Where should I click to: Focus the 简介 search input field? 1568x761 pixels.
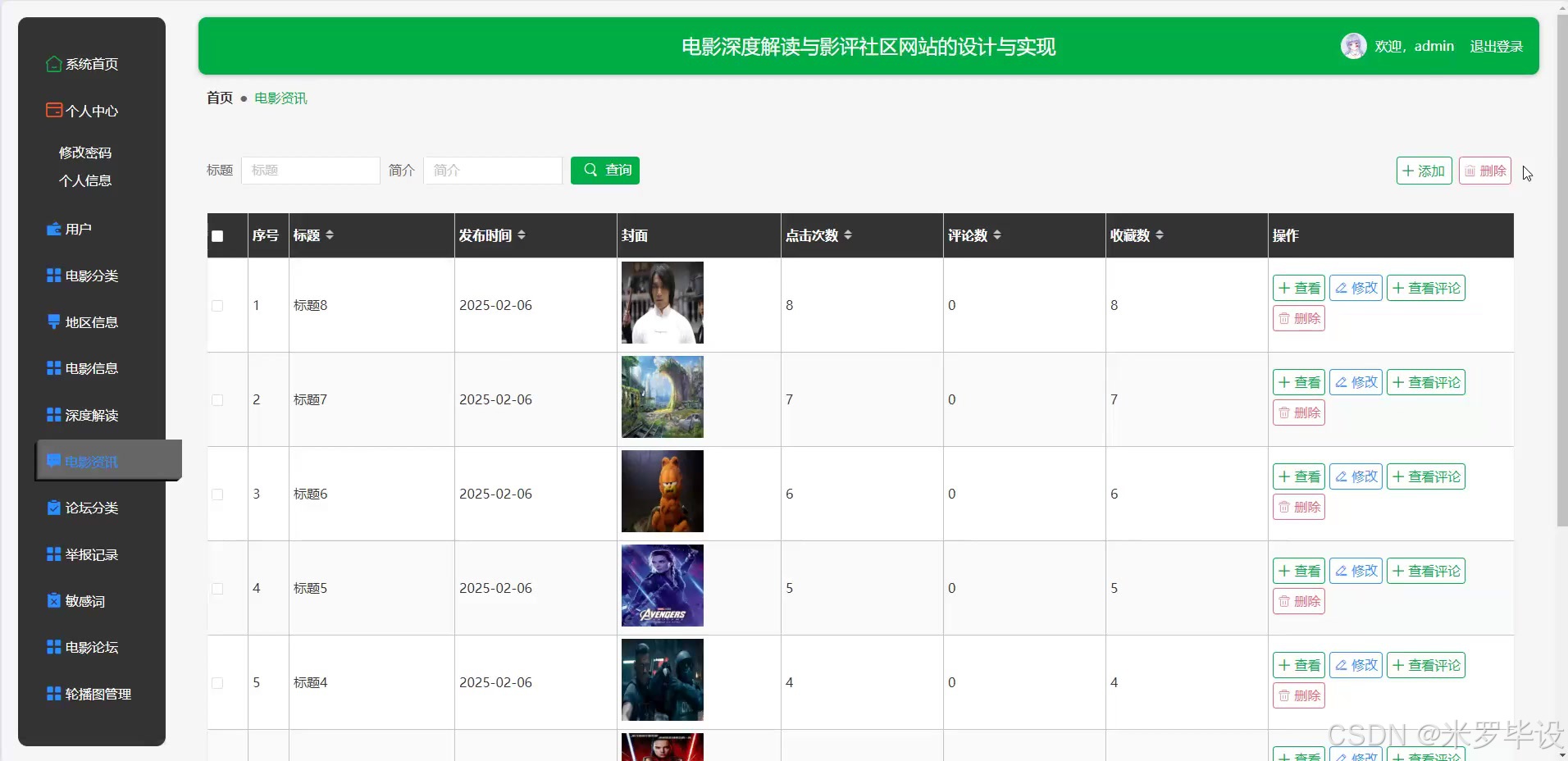pyautogui.click(x=493, y=170)
